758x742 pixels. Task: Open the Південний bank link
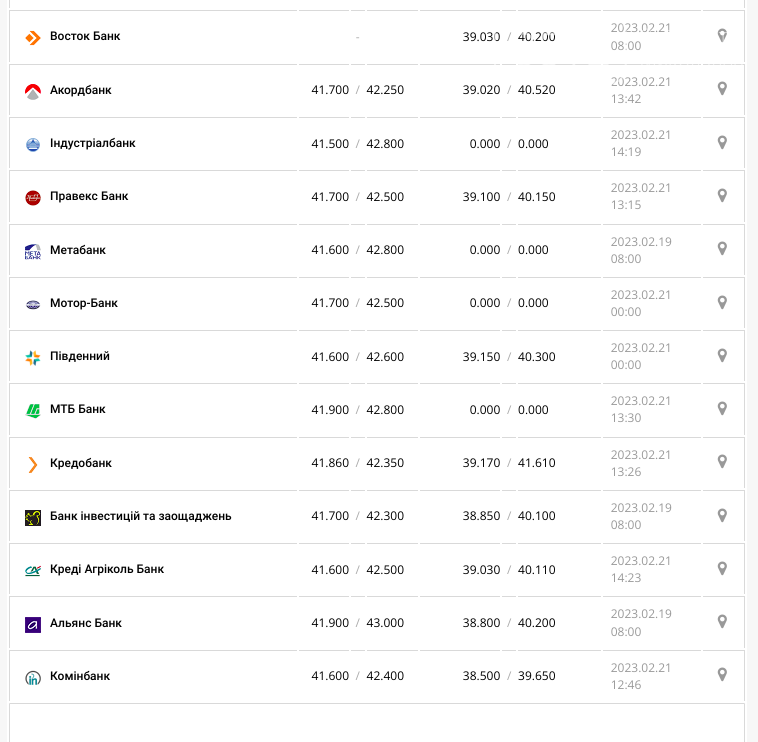click(x=80, y=356)
